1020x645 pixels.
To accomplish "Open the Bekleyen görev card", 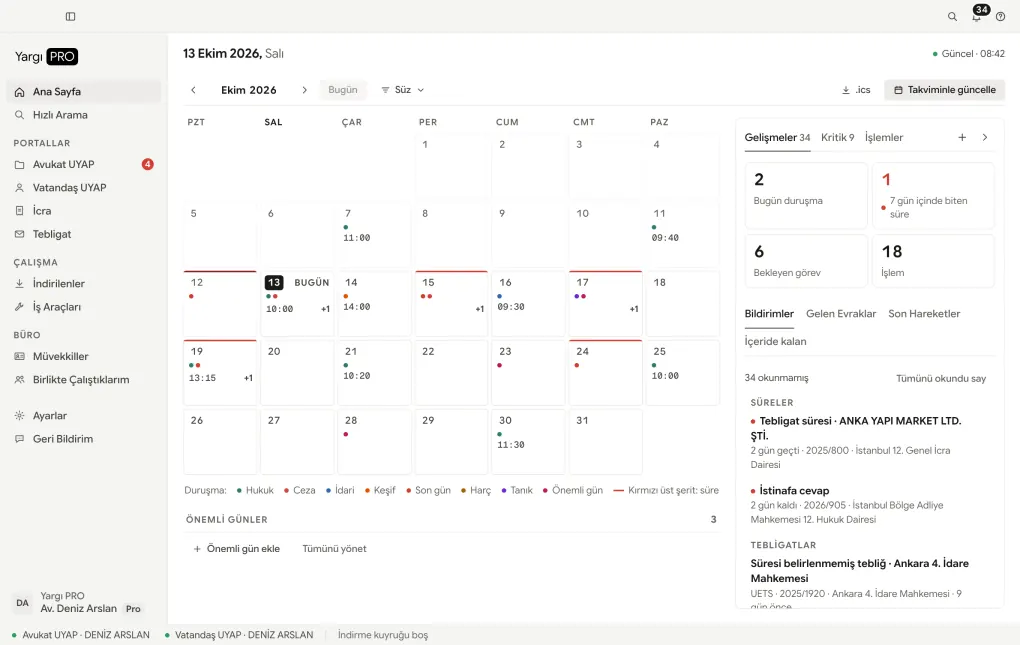I will point(806,261).
